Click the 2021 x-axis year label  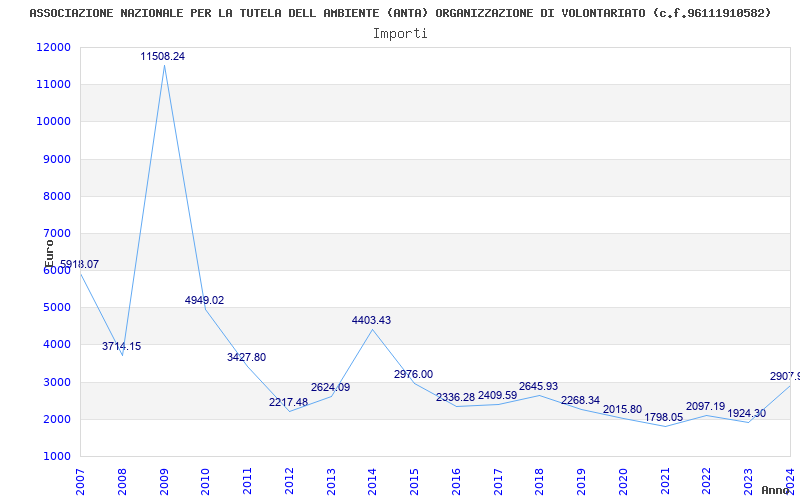[665, 481]
